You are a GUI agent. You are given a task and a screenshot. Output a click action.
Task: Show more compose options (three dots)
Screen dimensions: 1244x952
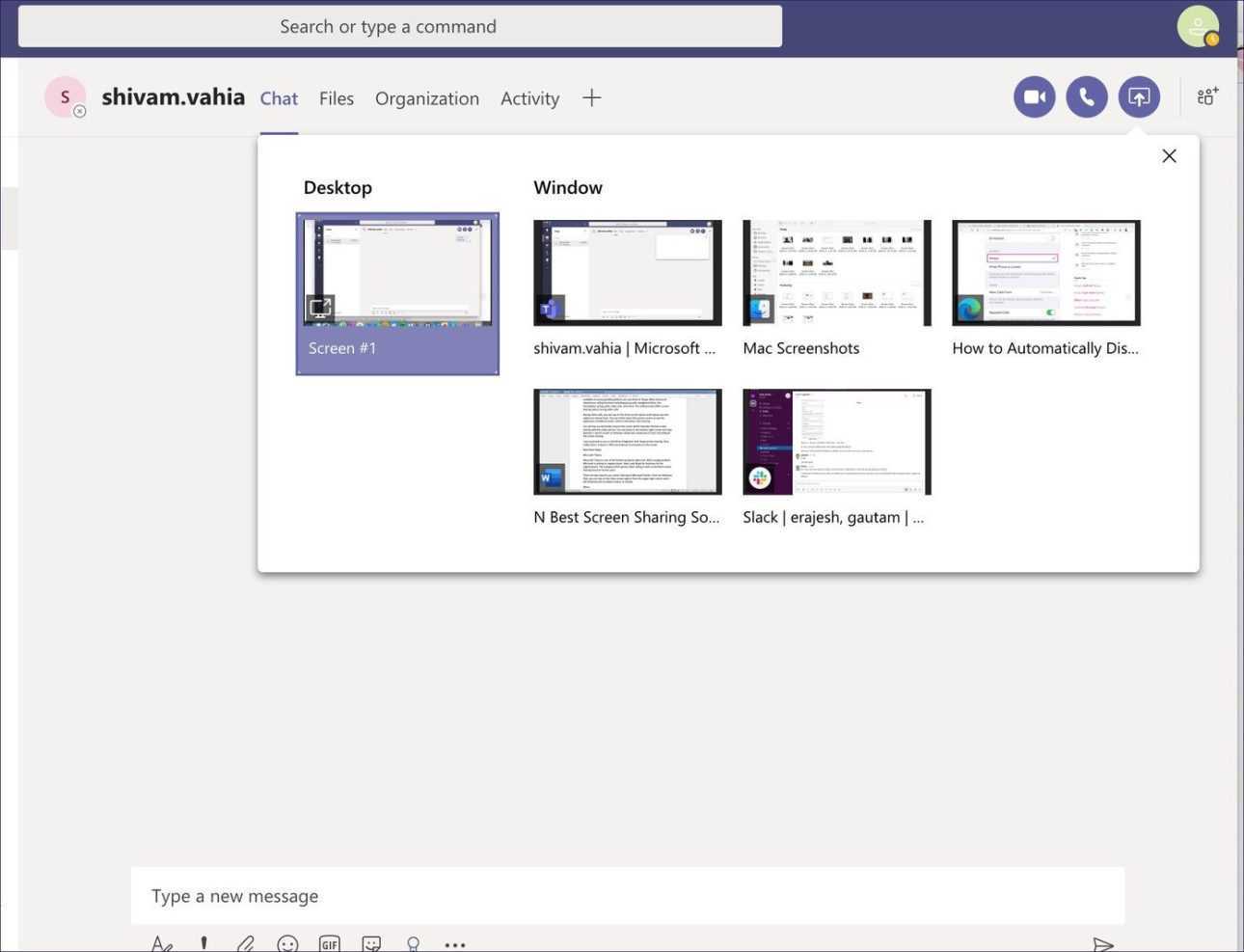click(x=455, y=944)
